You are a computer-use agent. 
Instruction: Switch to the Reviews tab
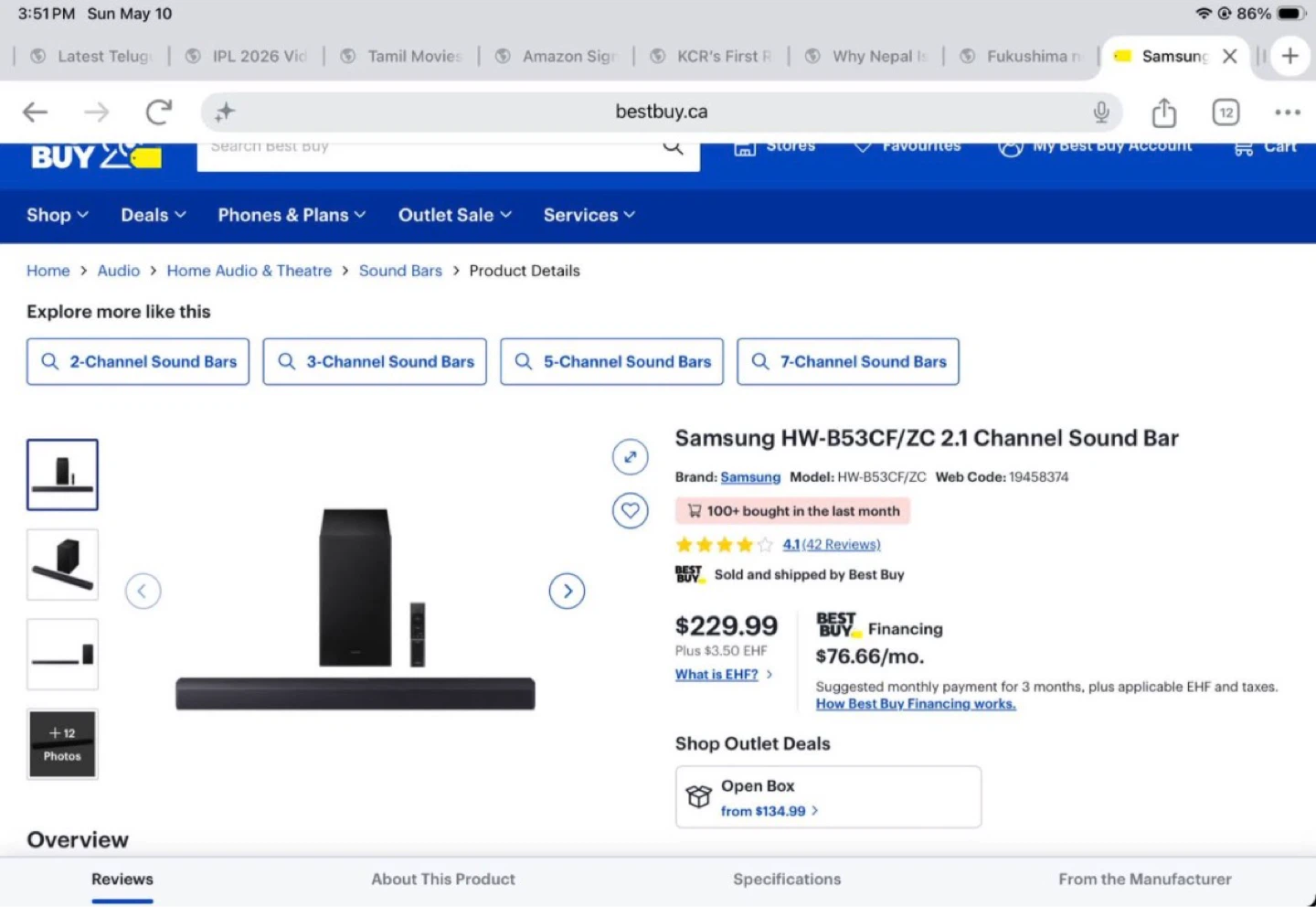[x=122, y=880]
